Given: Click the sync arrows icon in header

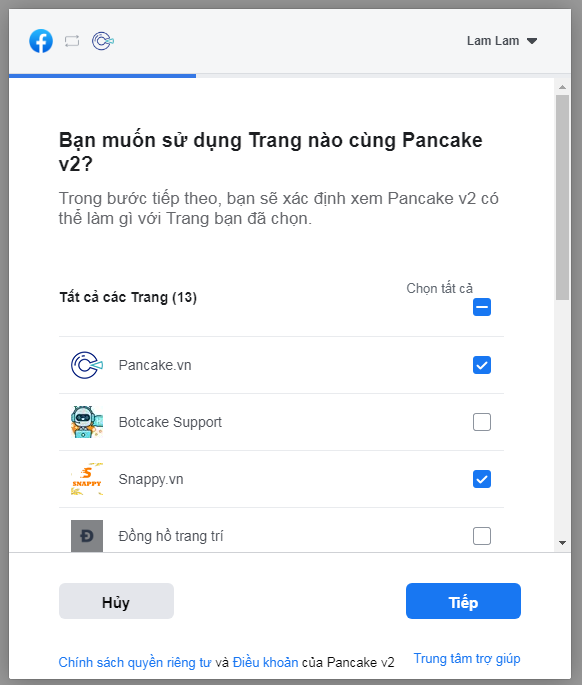Looking at the screenshot, I should [72, 41].
